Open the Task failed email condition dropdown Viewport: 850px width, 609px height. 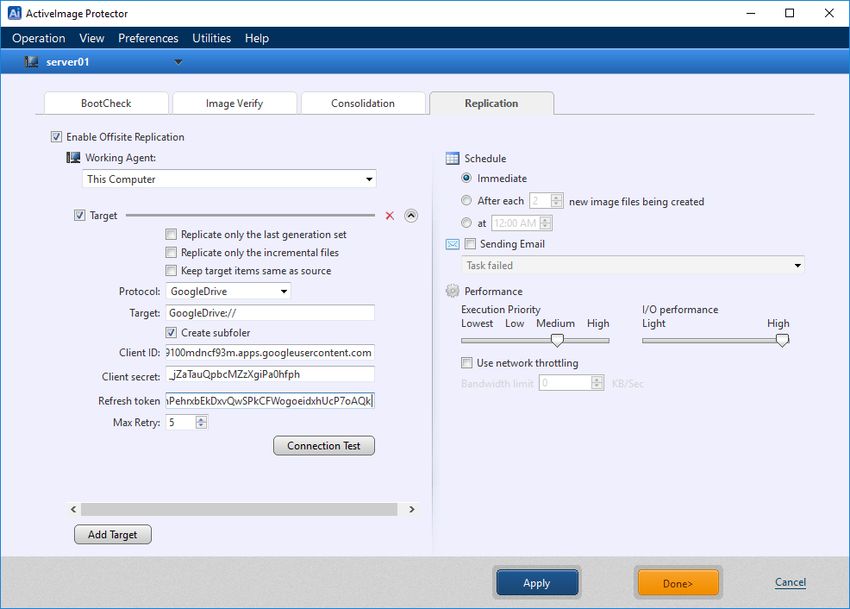coord(797,265)
